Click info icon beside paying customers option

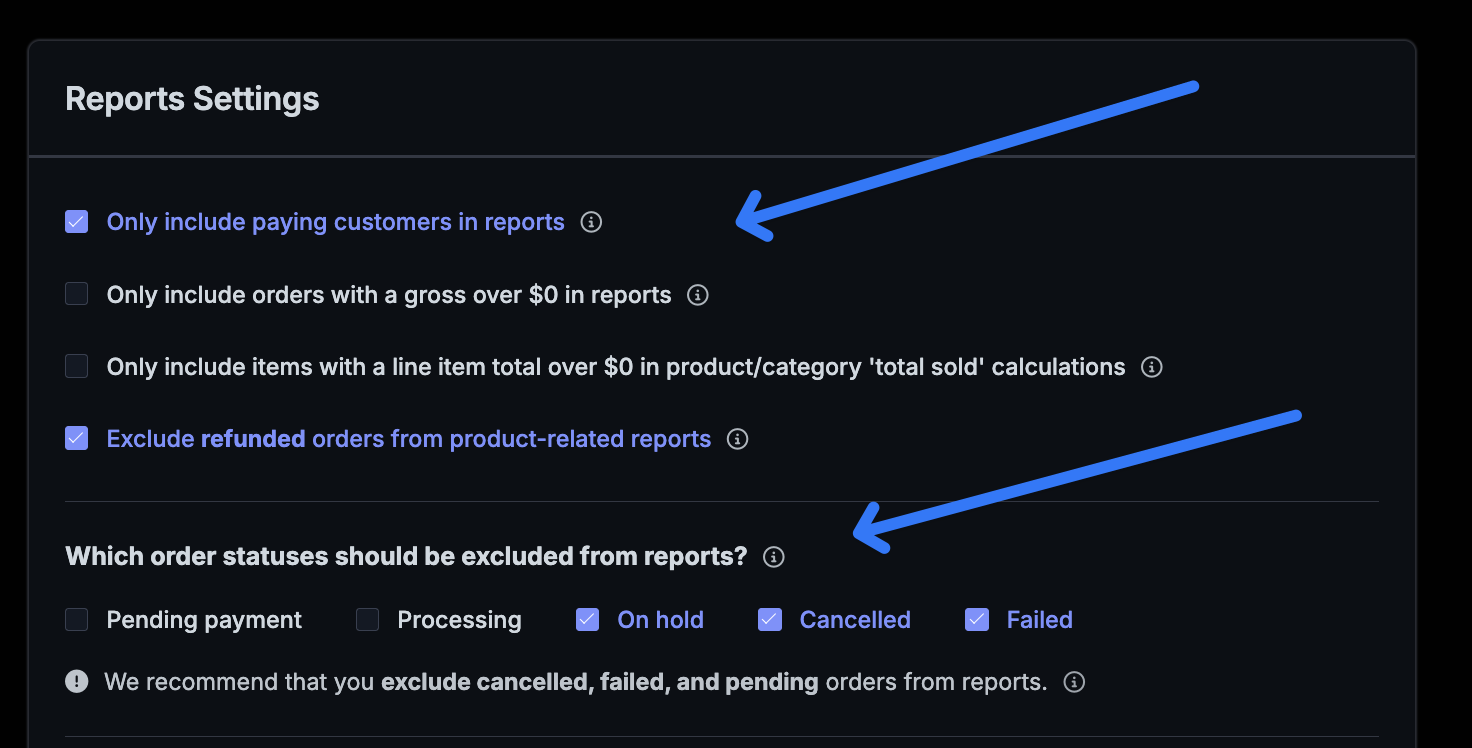pyautogui.click(x=591, y=222)
